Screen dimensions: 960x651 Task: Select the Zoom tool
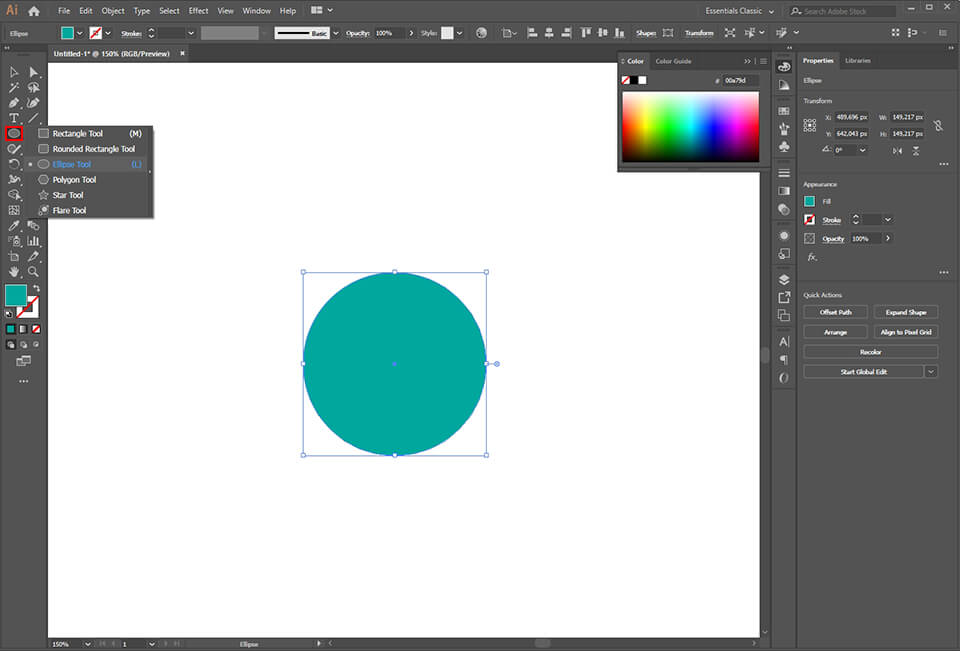click(32, 271)
